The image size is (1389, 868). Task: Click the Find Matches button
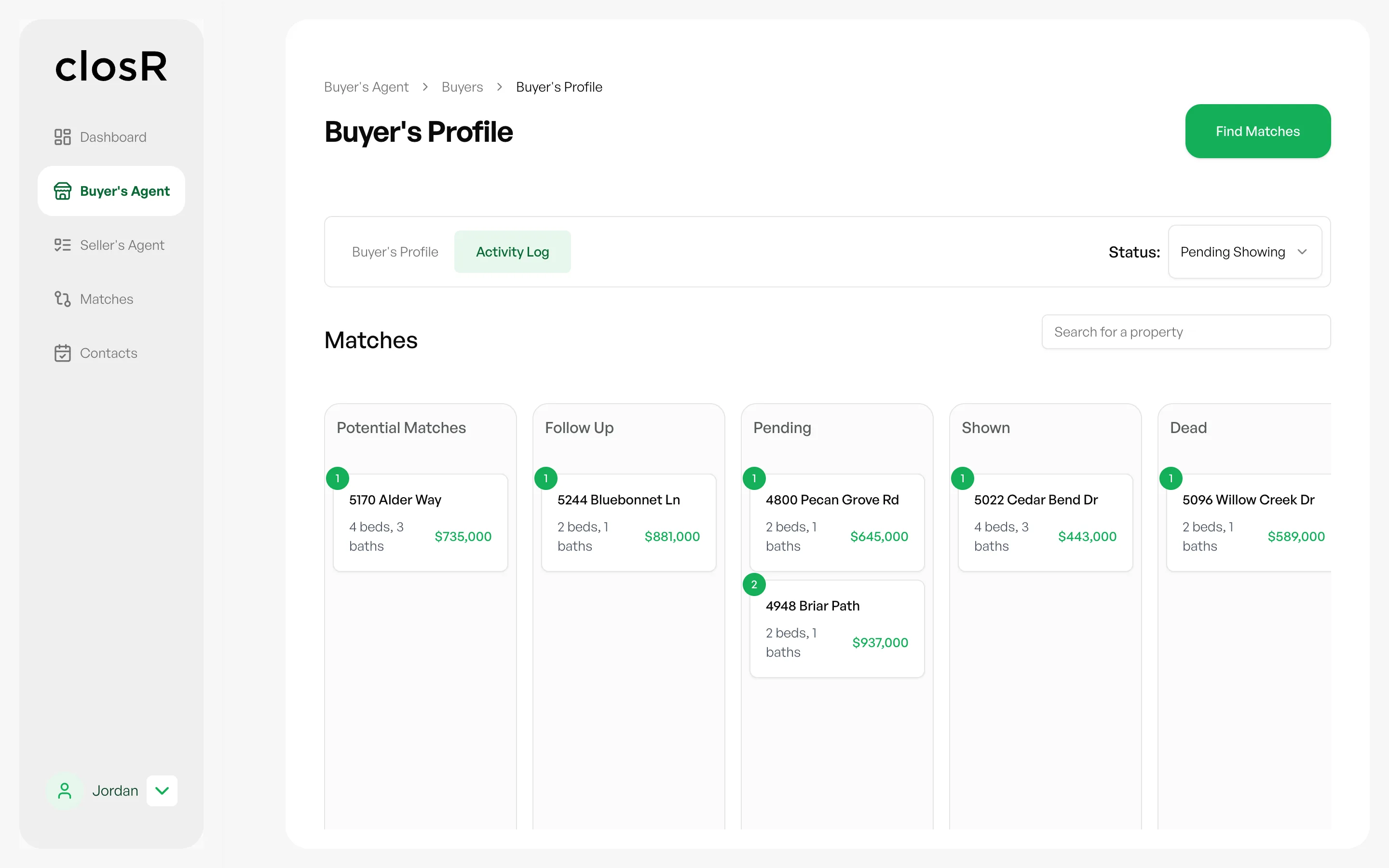1257,132
